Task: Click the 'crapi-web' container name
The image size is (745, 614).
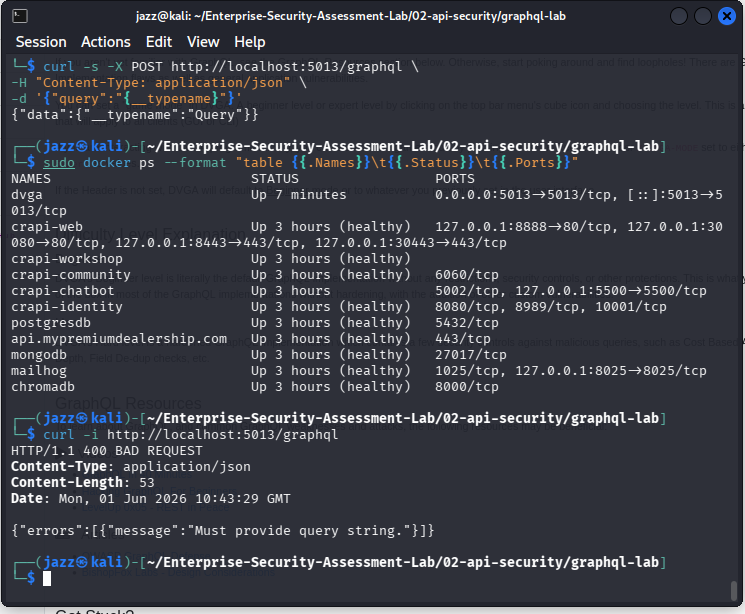Action: tap(47, 227)
